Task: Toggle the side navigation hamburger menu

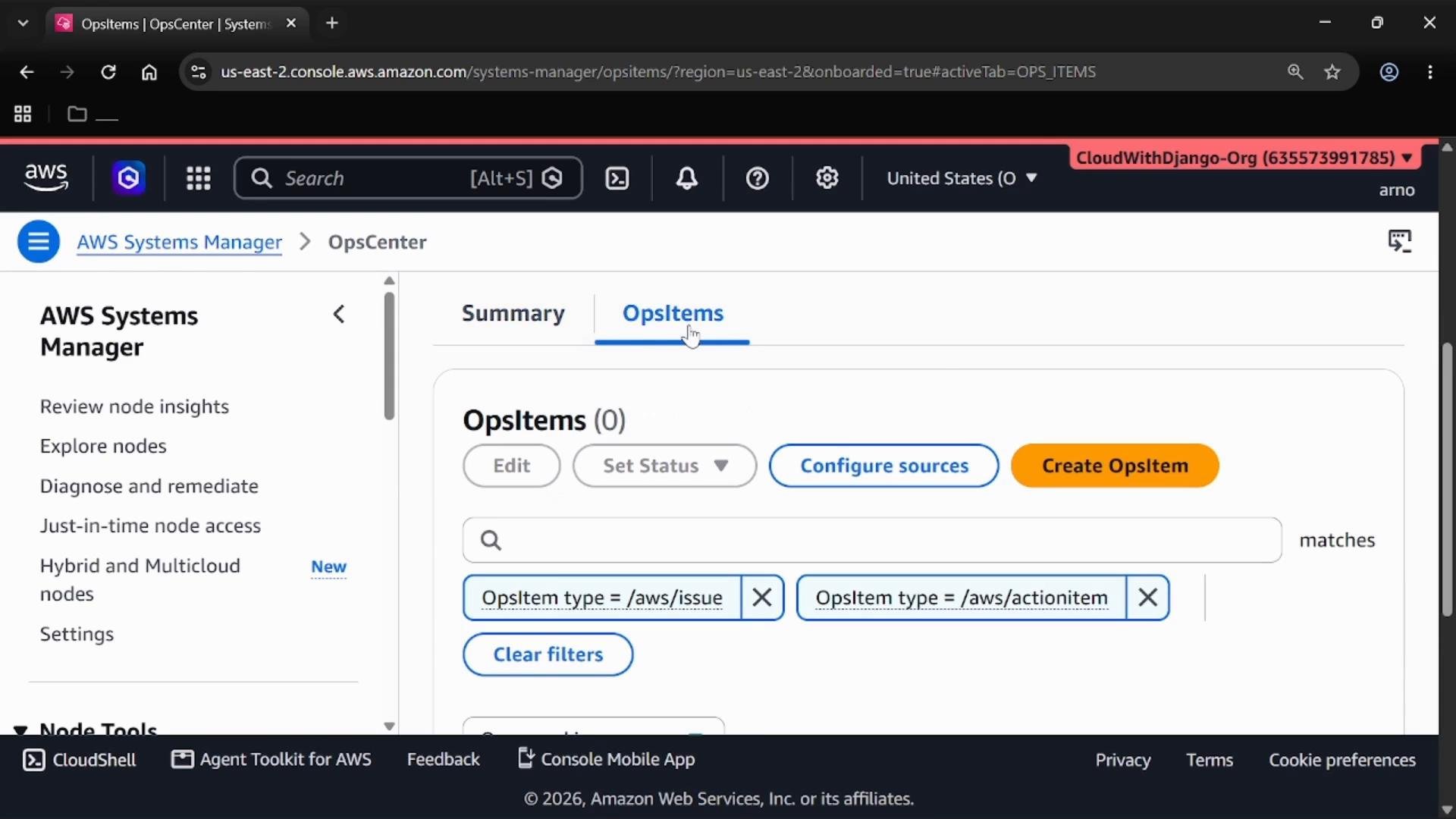Action: click(x=39, y=241)
